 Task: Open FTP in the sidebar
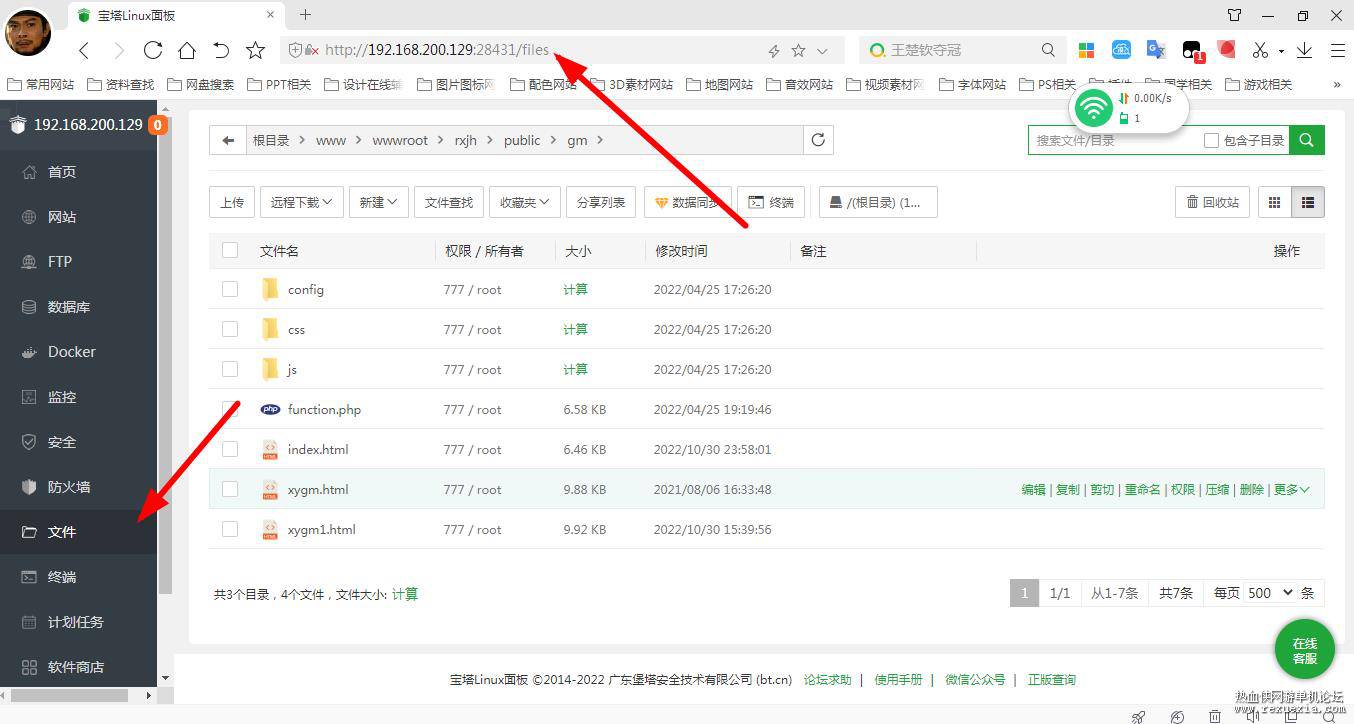(x=60, y=262)
